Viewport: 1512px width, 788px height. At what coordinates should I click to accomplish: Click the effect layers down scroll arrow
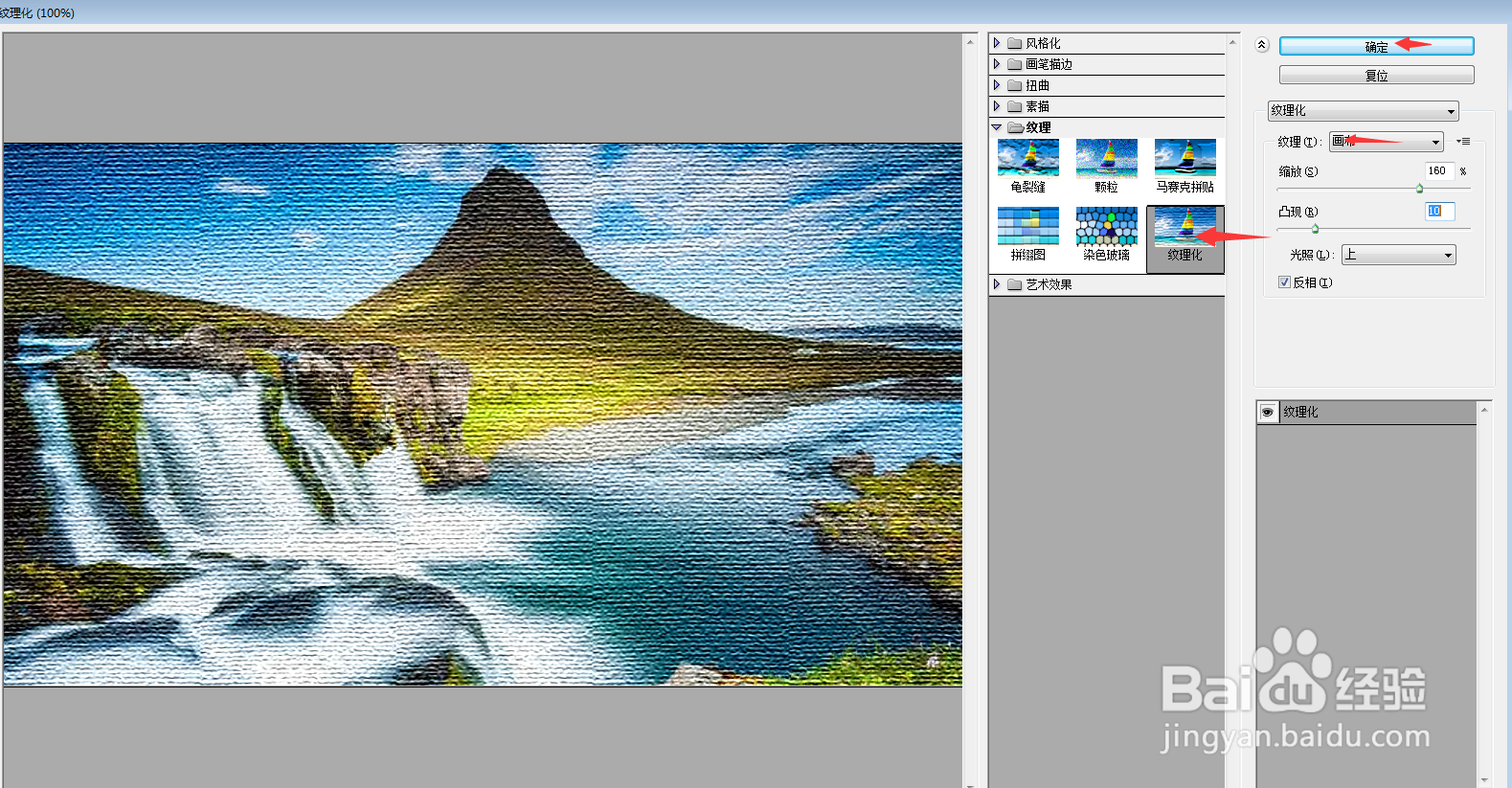pos(1484,780)
